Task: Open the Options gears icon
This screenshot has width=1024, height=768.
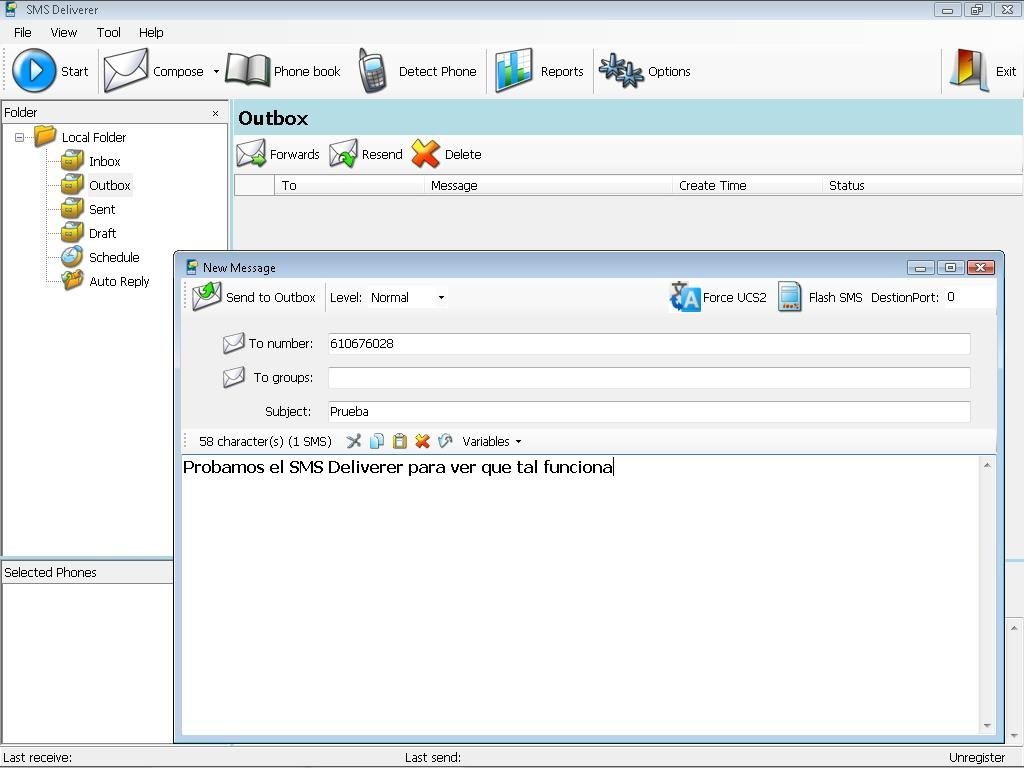Action: click(621, 71)
